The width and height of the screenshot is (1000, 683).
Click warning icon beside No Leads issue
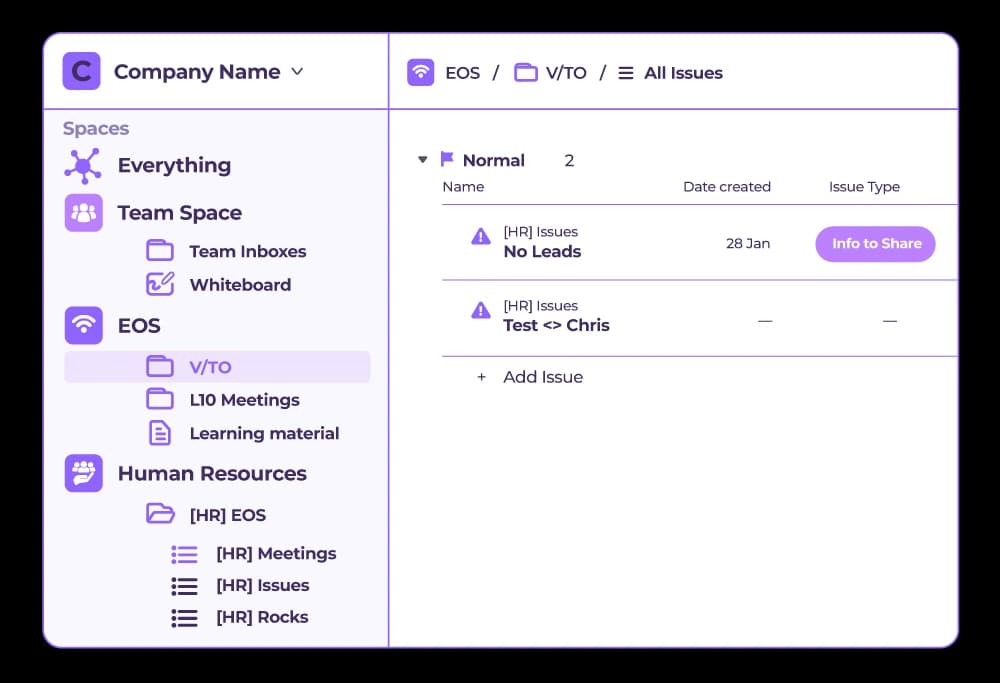(481, 236)
